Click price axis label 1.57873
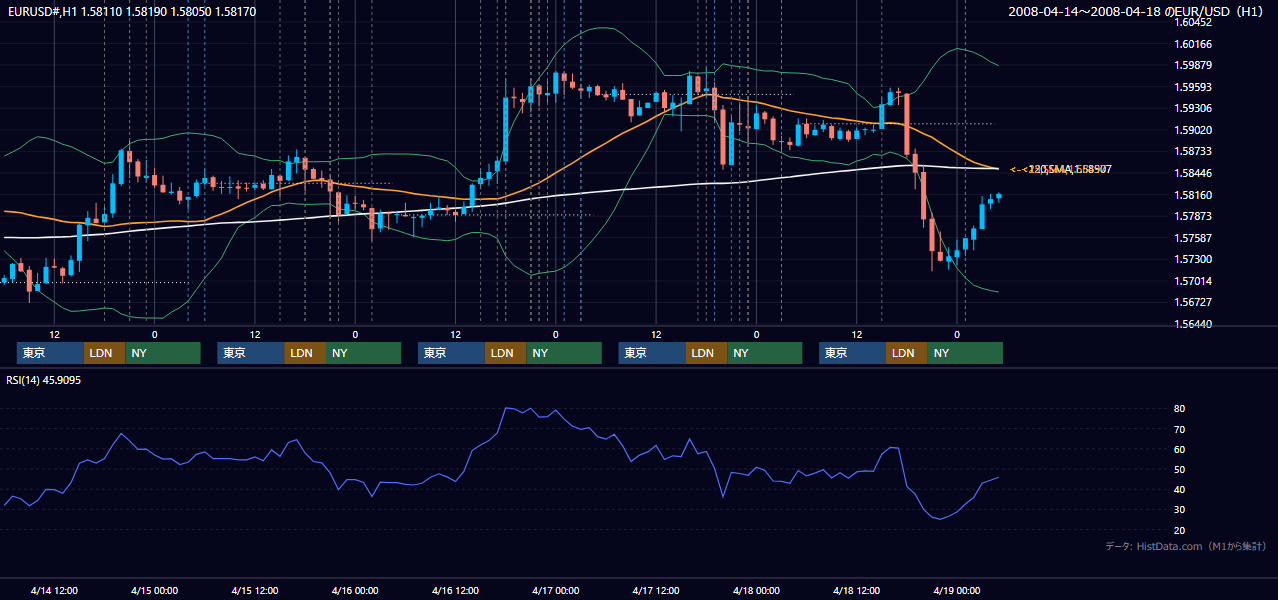 click(1193, 216)
